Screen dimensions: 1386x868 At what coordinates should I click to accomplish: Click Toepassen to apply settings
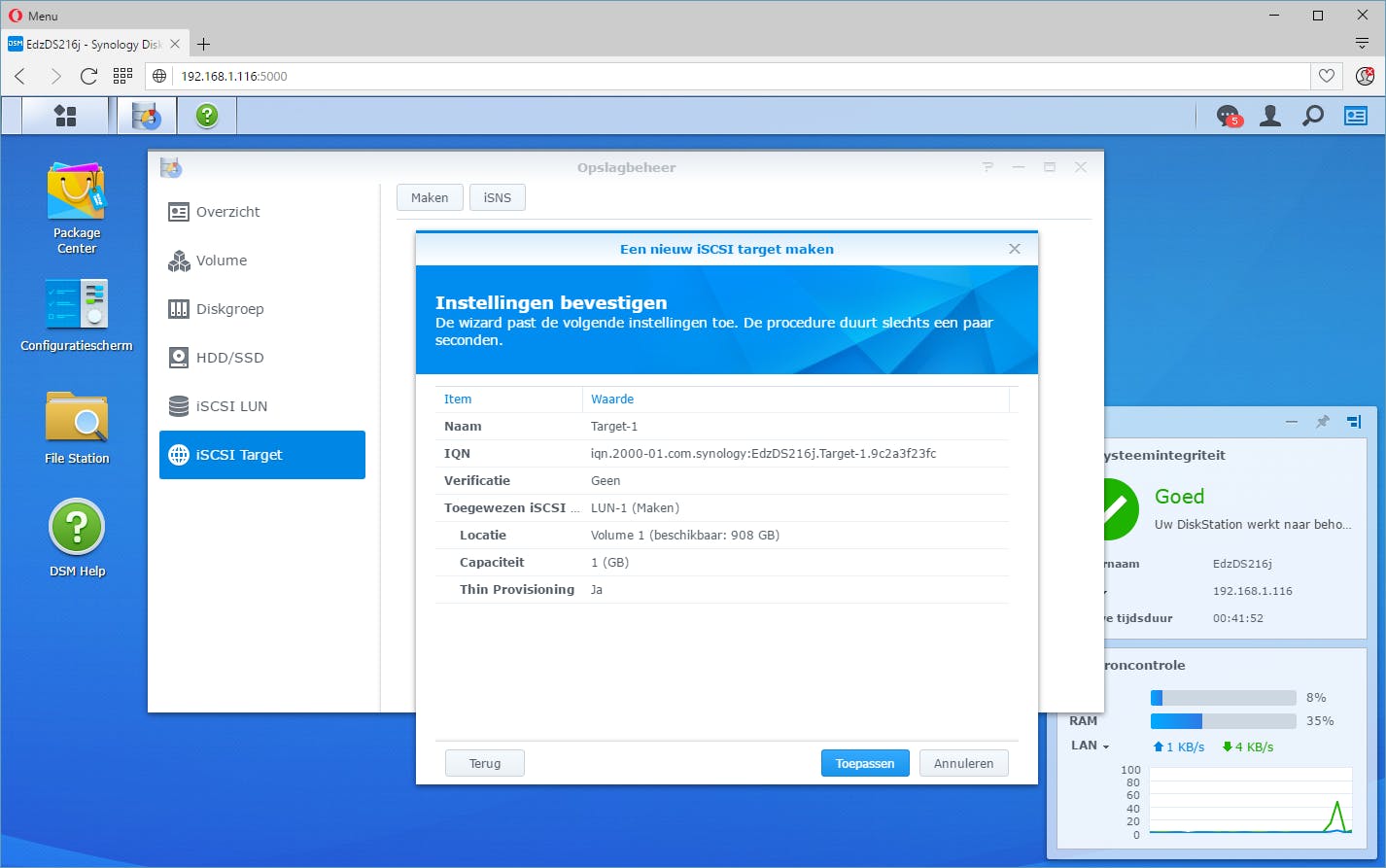point(865,763)
